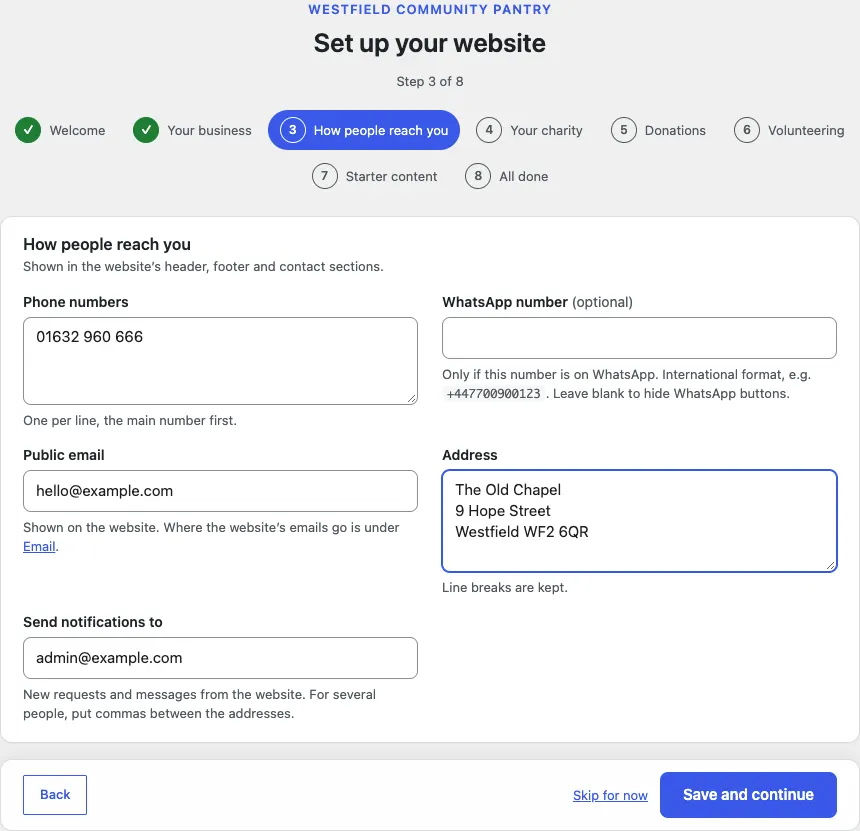Click into the WhatsApp number field
860x831 pixels.
click(639, 338)
